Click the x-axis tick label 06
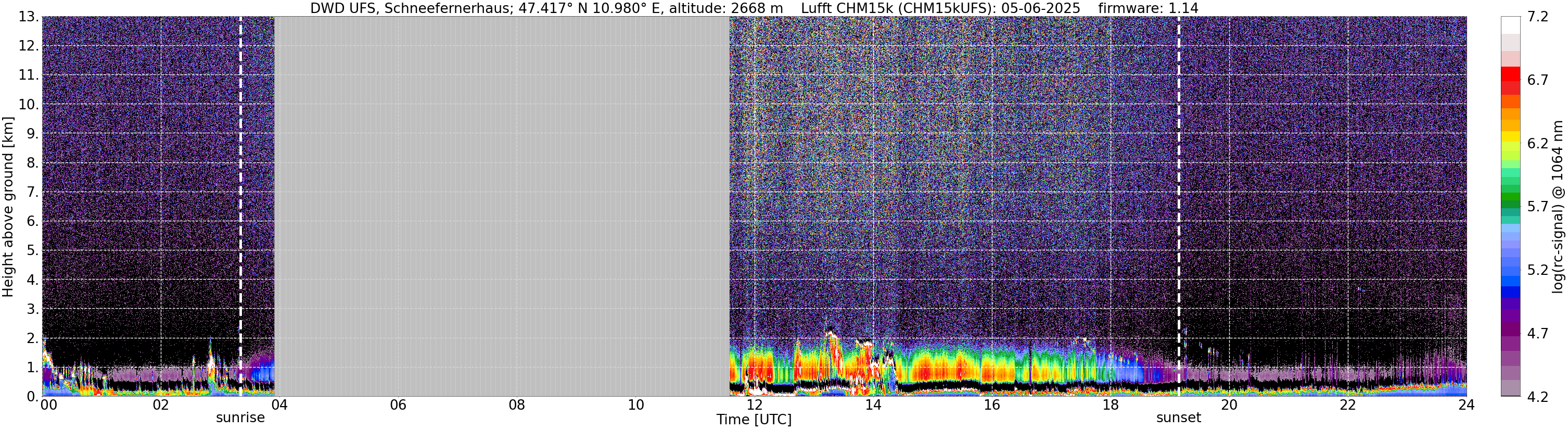Image resolution: width=1568 pixels, height=430 pixels. tap(398, 405)
